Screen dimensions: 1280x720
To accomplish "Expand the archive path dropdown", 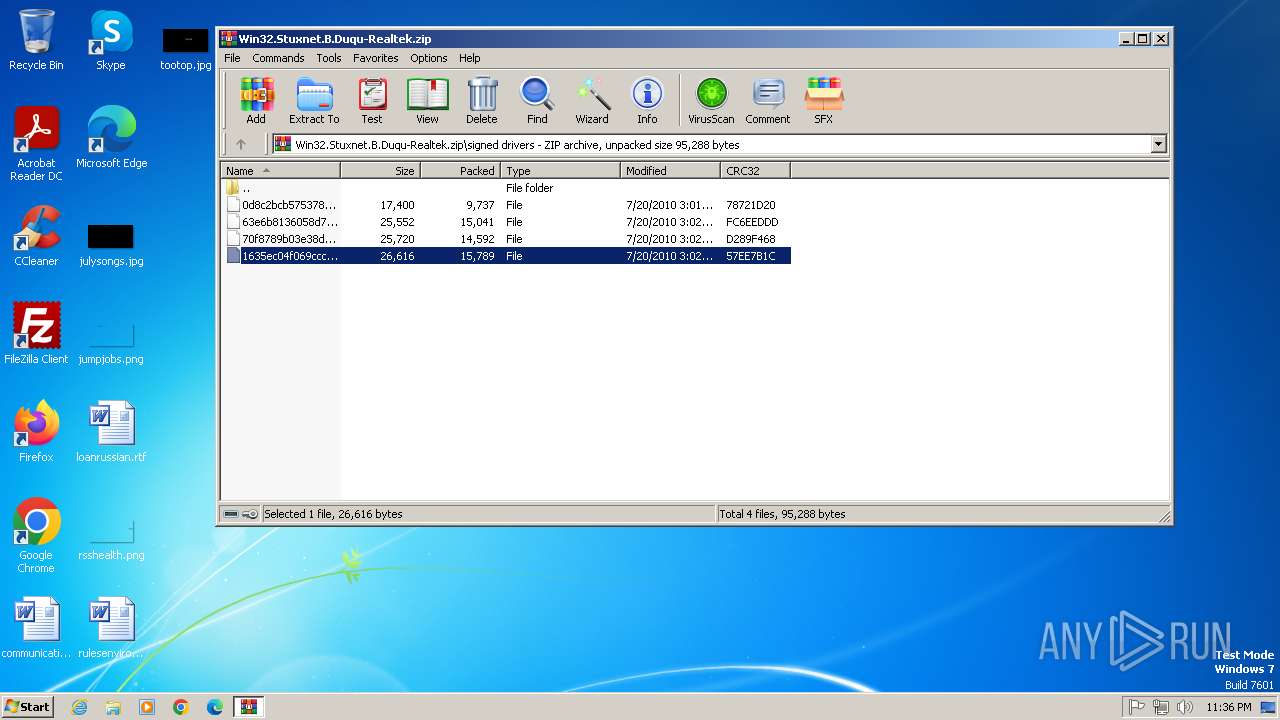I will click(x=1158, y=144).
